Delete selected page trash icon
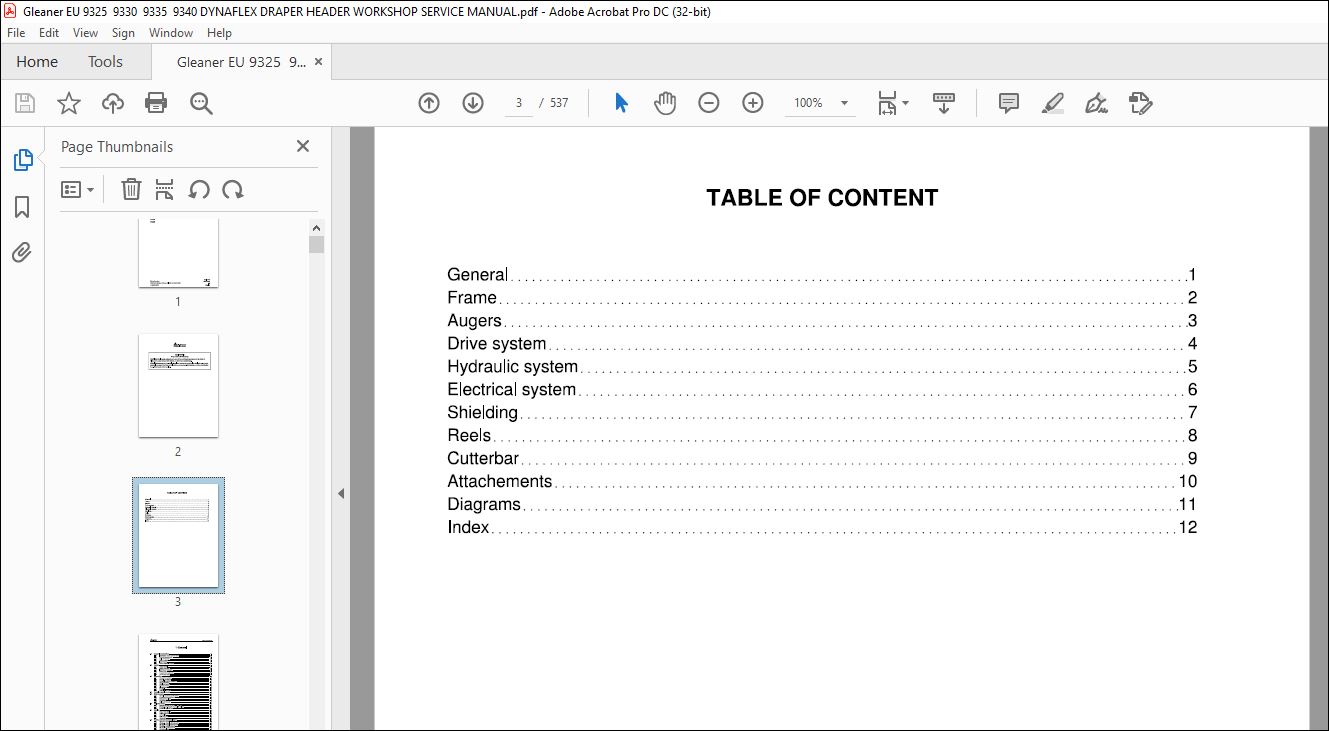This screenshot has width=1329, height=731. click(x=131, y=189)
